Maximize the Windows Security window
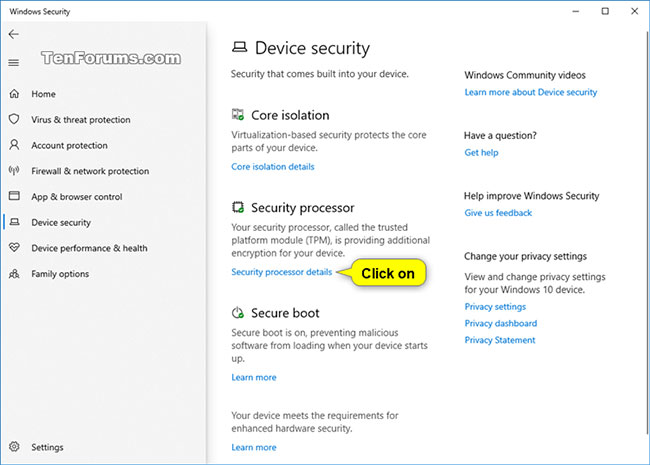650x465 pixels. pos(605,11)
